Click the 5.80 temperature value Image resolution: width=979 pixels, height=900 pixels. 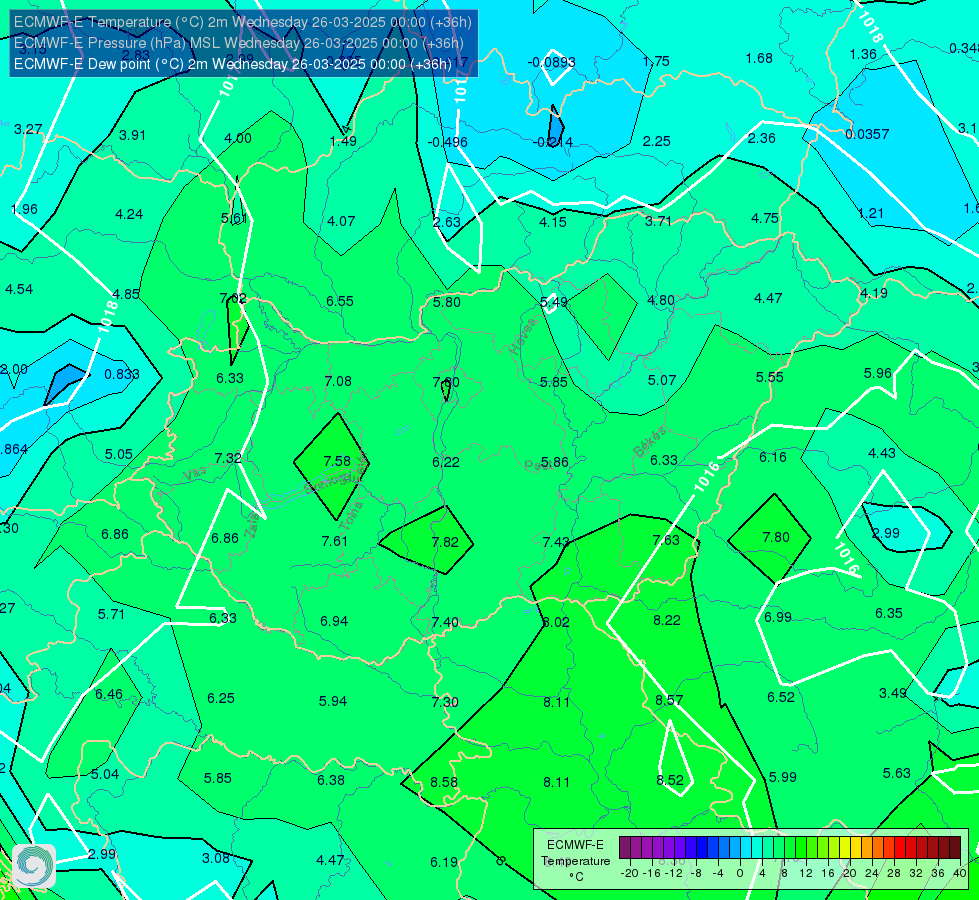tap(447, 302)
